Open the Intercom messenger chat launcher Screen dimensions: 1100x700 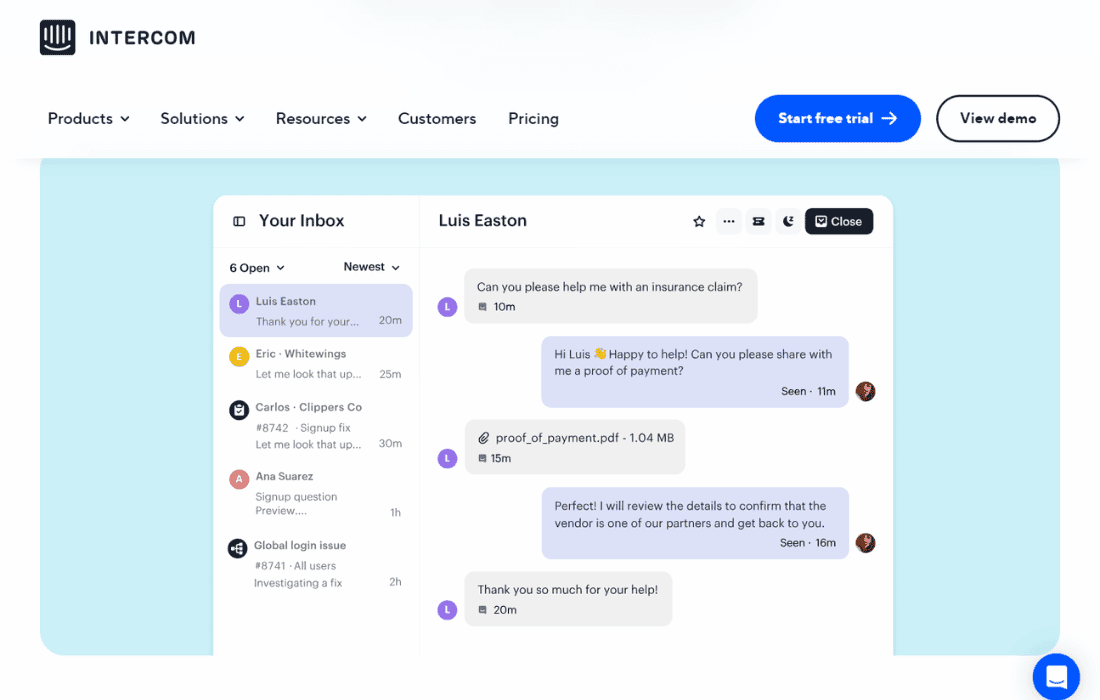coord(1057,677)
